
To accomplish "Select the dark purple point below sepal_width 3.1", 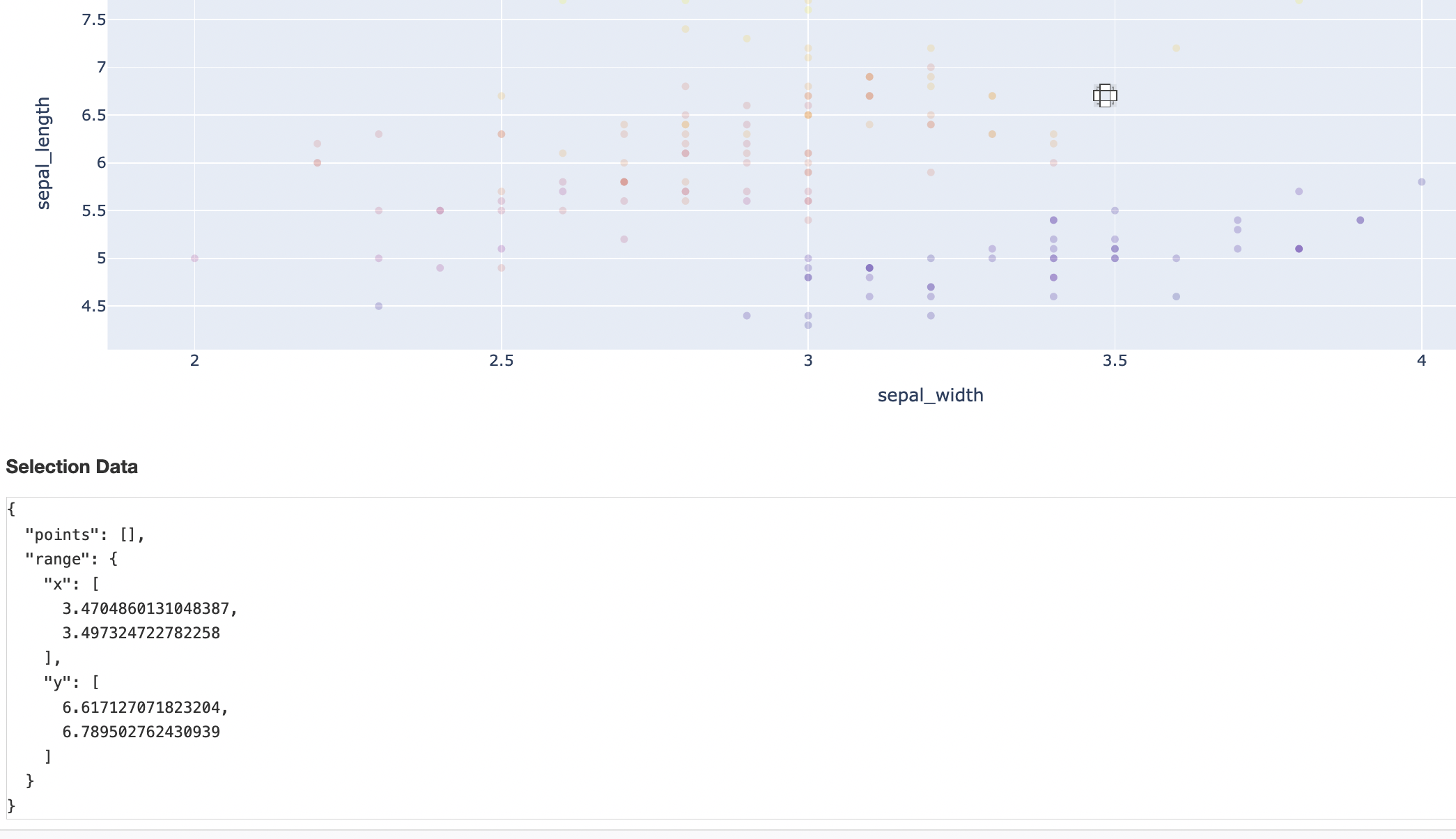I will point(869,267).
